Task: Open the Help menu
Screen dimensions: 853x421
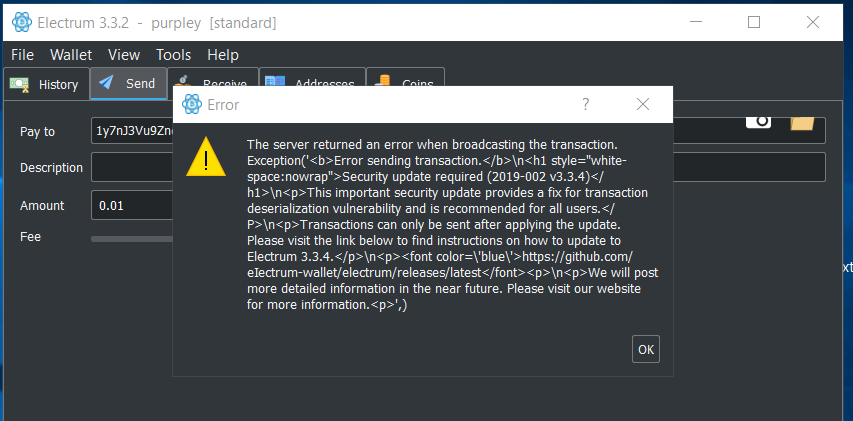Action: (223, 55)
